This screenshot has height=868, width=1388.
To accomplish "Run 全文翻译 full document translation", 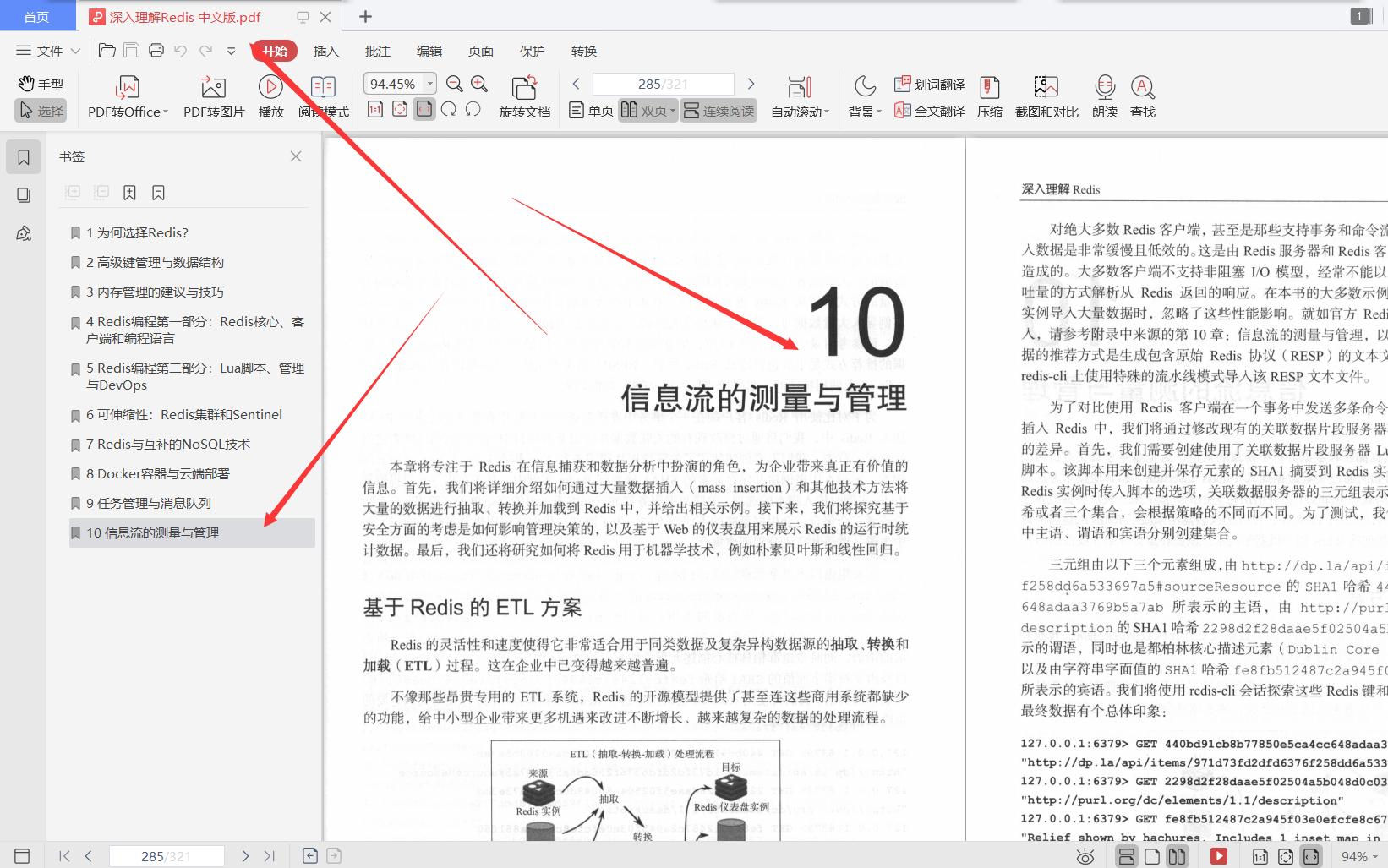I will pos(928,110).
